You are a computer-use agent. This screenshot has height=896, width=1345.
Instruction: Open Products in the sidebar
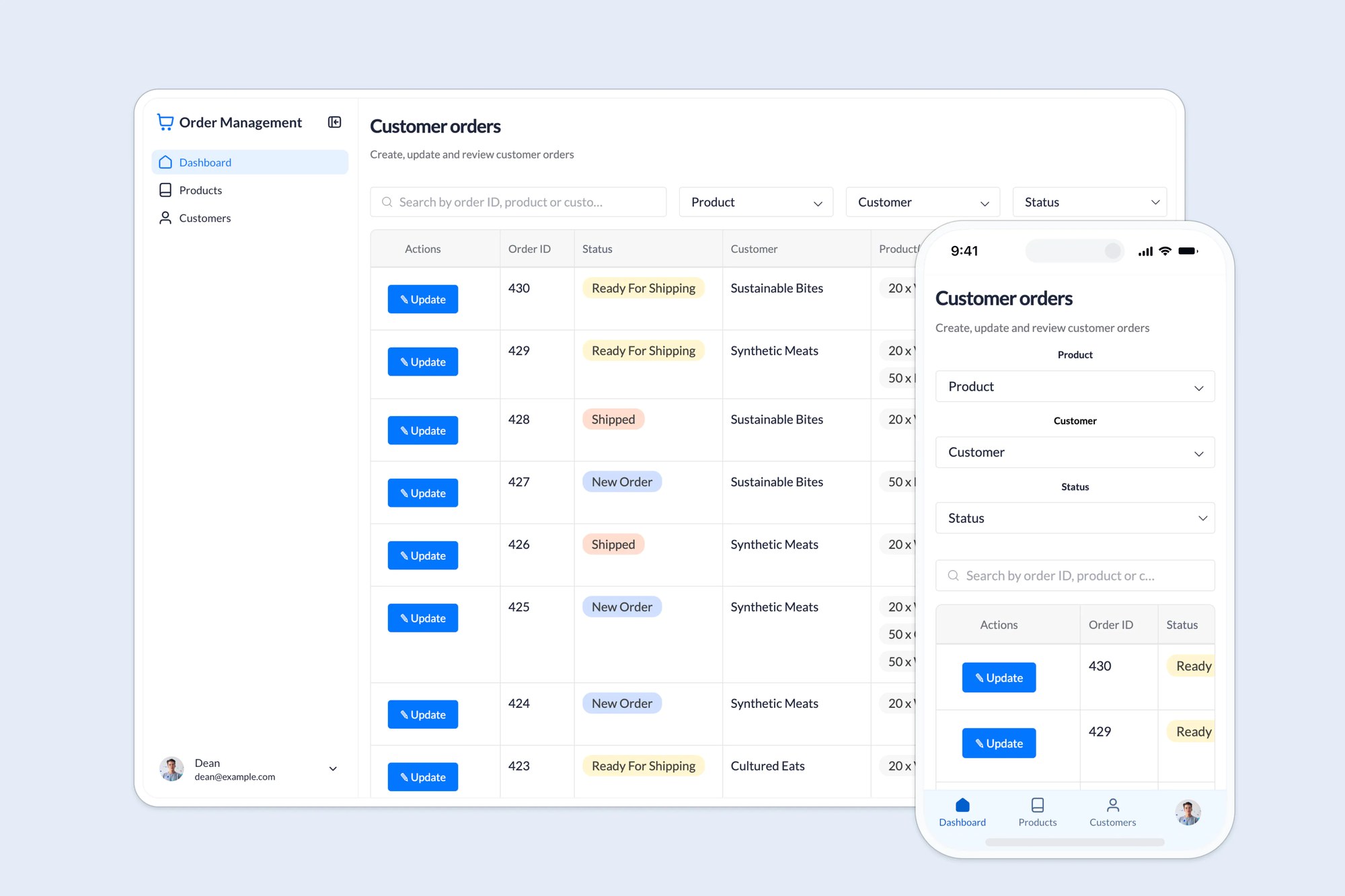[250, 190]
